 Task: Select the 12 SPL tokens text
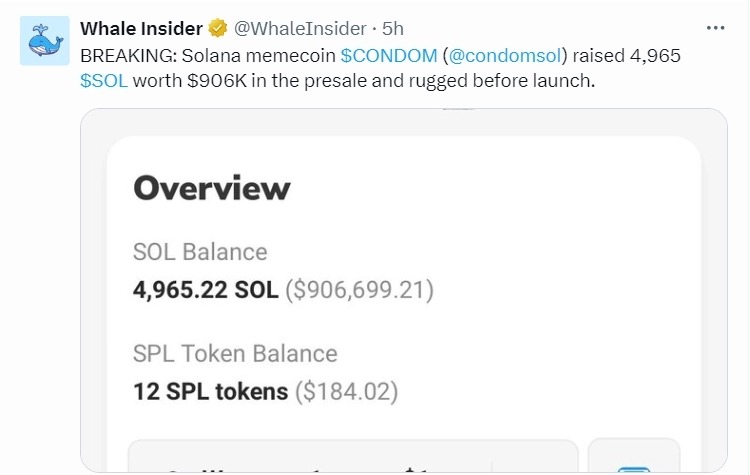point(210,391)
